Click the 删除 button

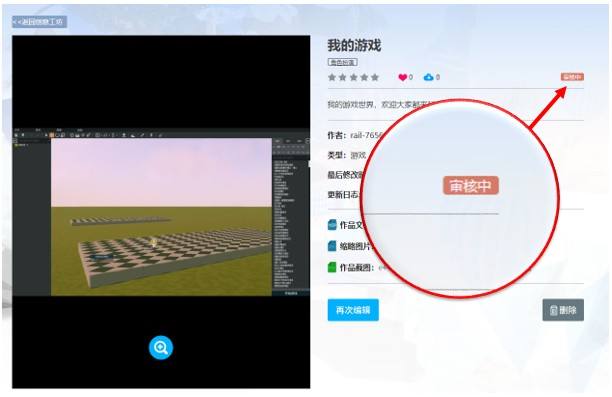563,310
